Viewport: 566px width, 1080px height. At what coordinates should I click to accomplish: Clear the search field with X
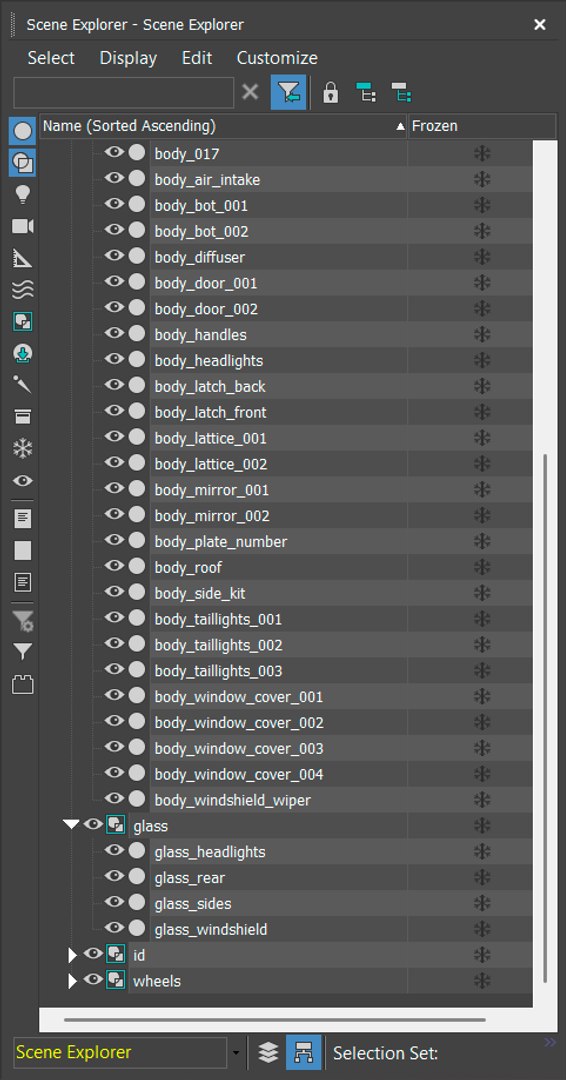click(x=251, y=92)
